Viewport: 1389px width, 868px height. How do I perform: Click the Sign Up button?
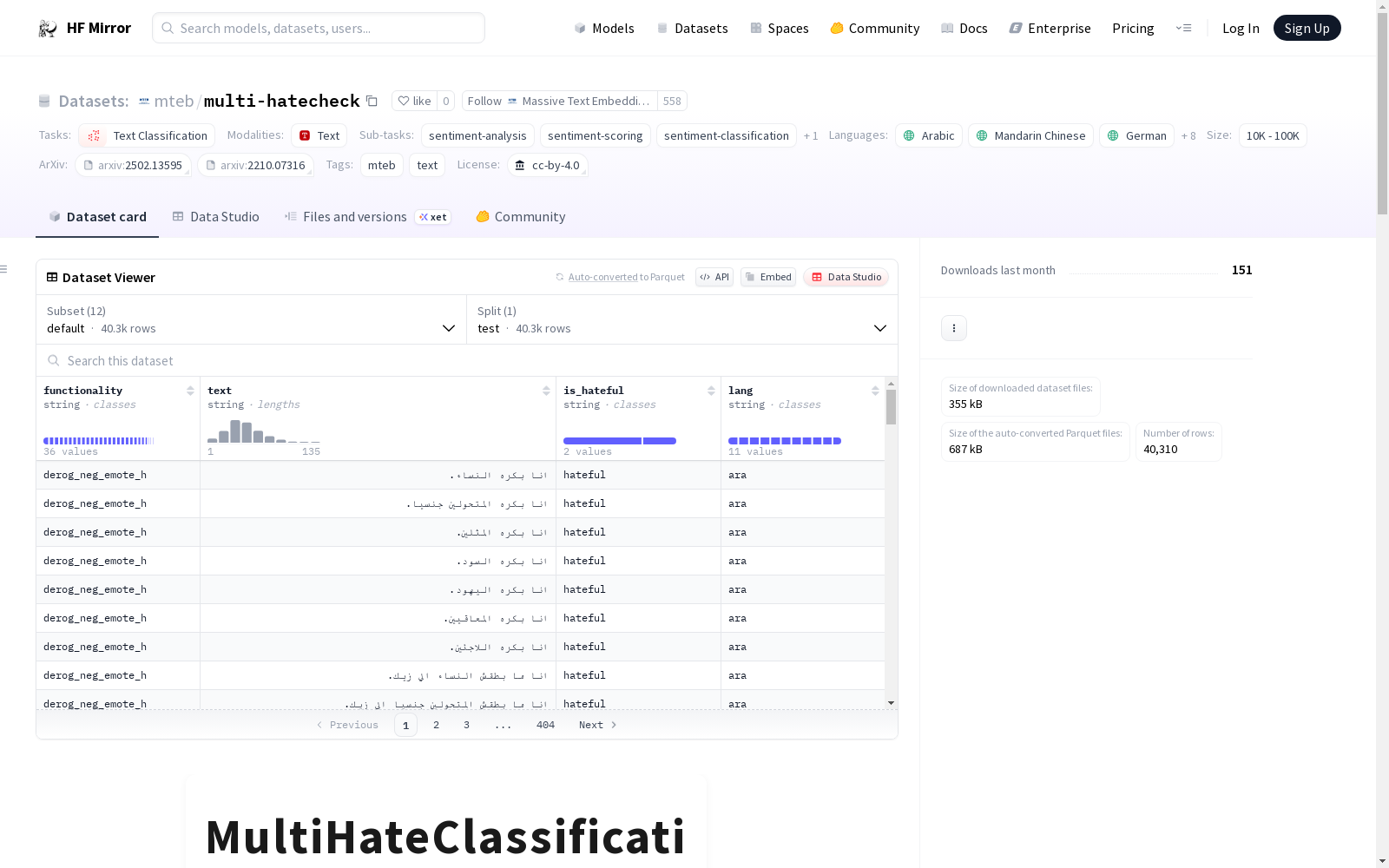[1307, 28]
